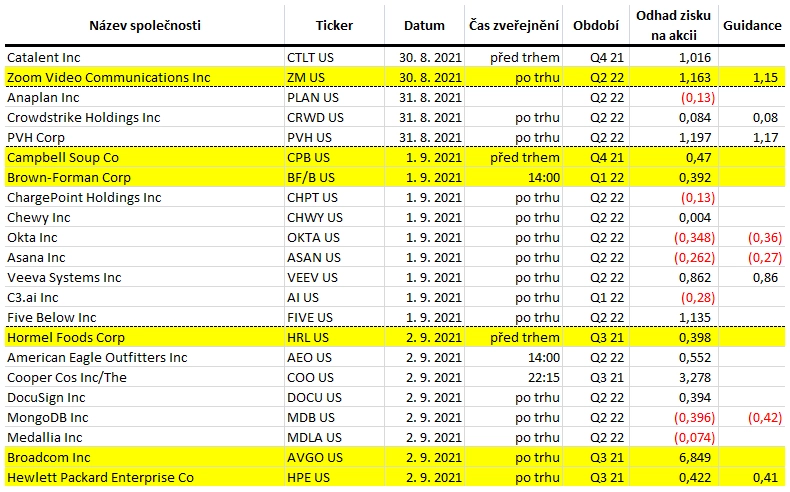Click the 'Odhad zisku na akcii' header
Screen dimensions: 790x492
tap(674, 26)
